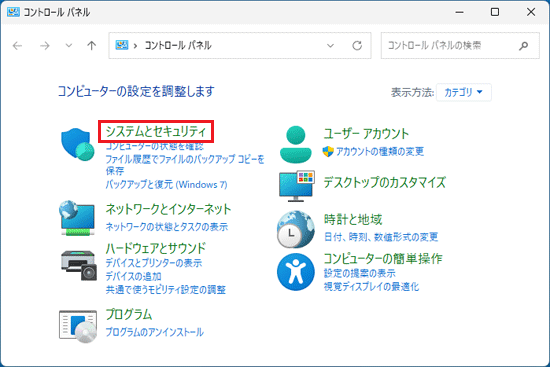Open ネットワークとインターネット category link

168,209
